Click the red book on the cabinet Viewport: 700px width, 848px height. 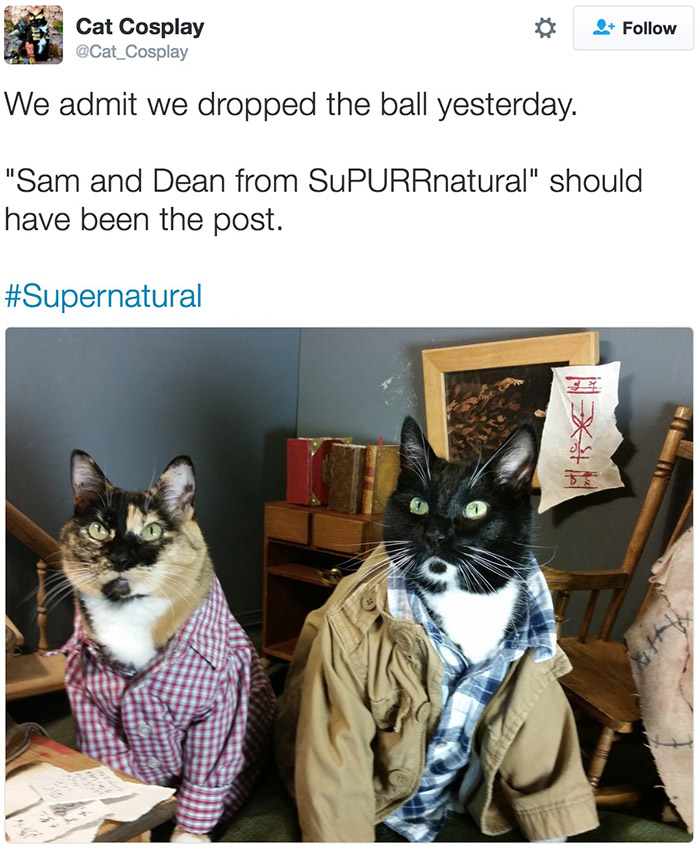[x=308, y=471]
